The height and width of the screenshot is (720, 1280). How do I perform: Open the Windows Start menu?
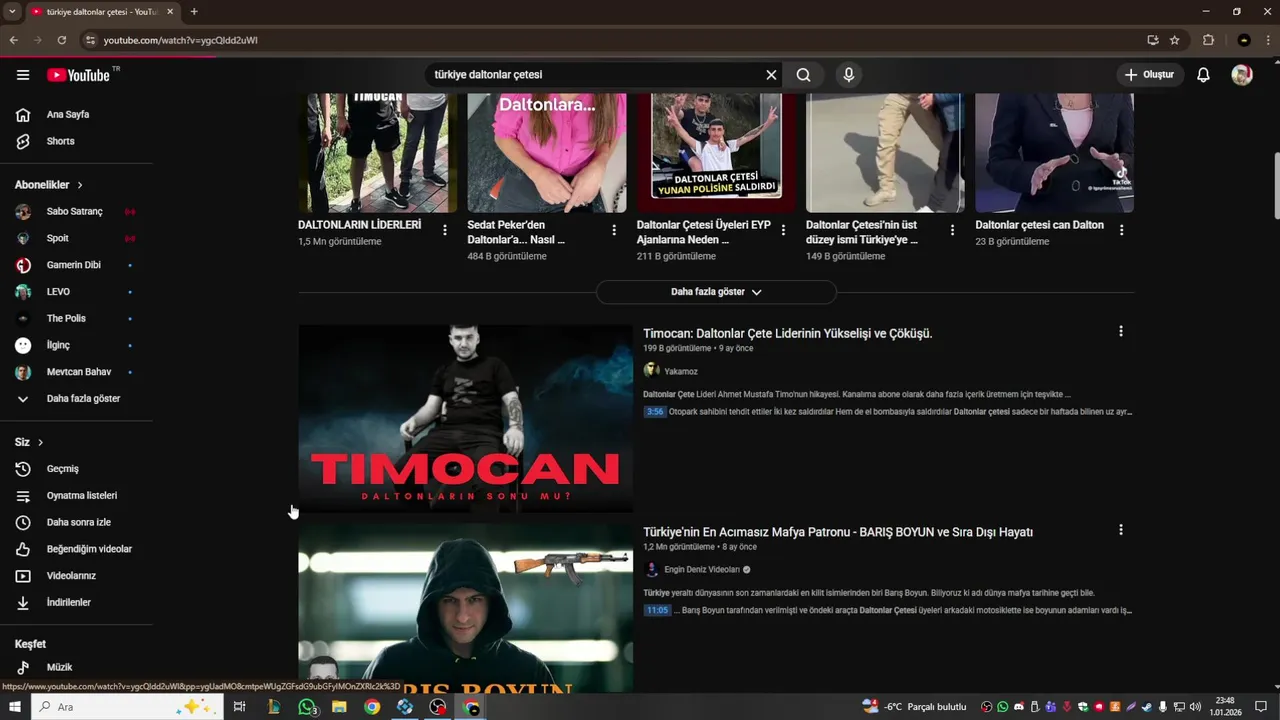[15, 707]
